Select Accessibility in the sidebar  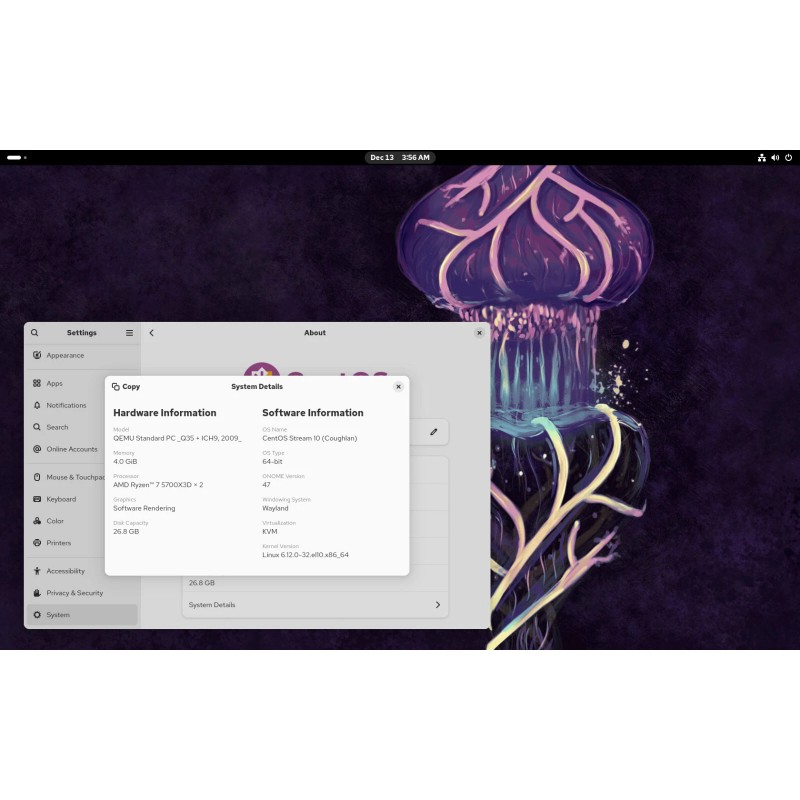tap(65, 571)
